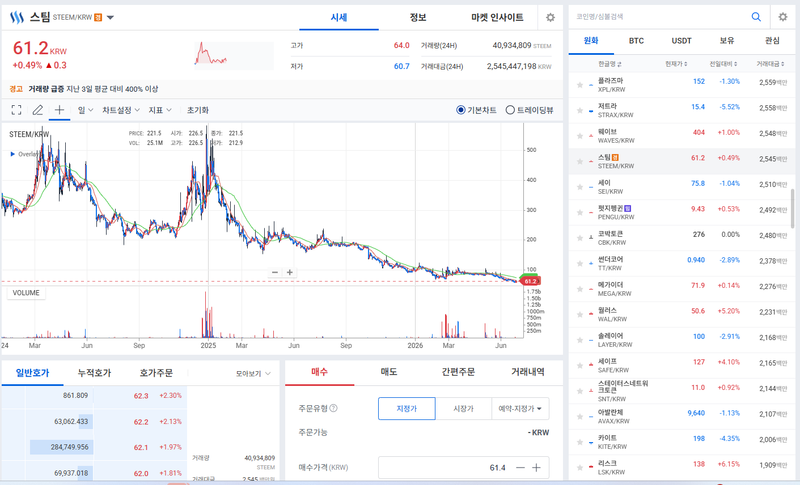Open the 일 interval dropdown

[x=85, y=110]
